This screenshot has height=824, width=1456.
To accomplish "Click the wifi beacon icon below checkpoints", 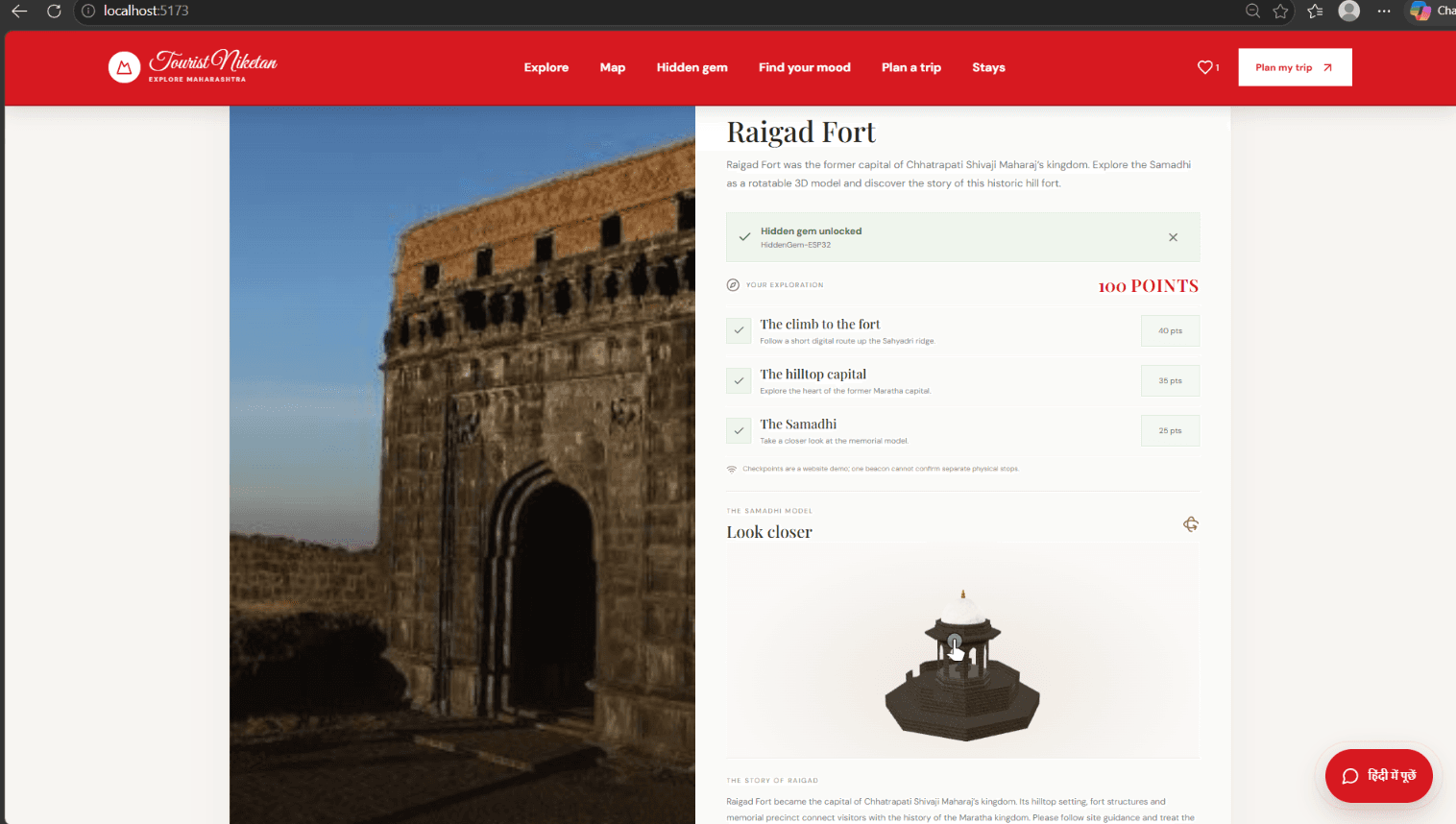I will 732,469.
